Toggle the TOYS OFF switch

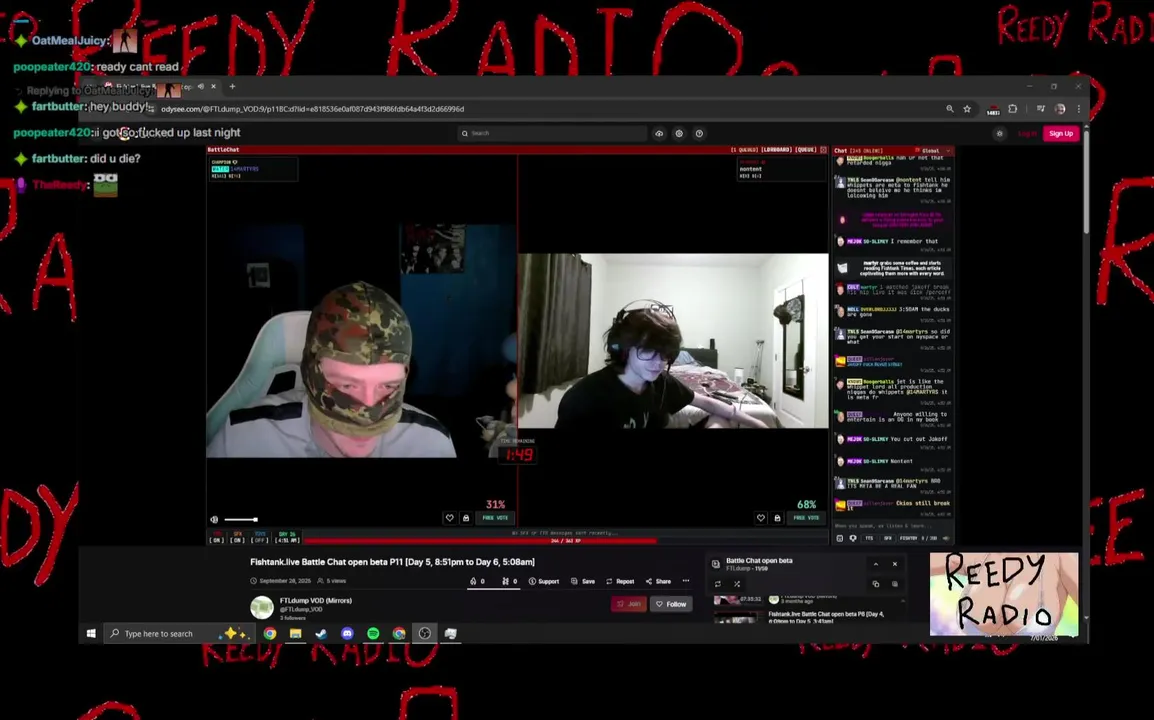260,537
